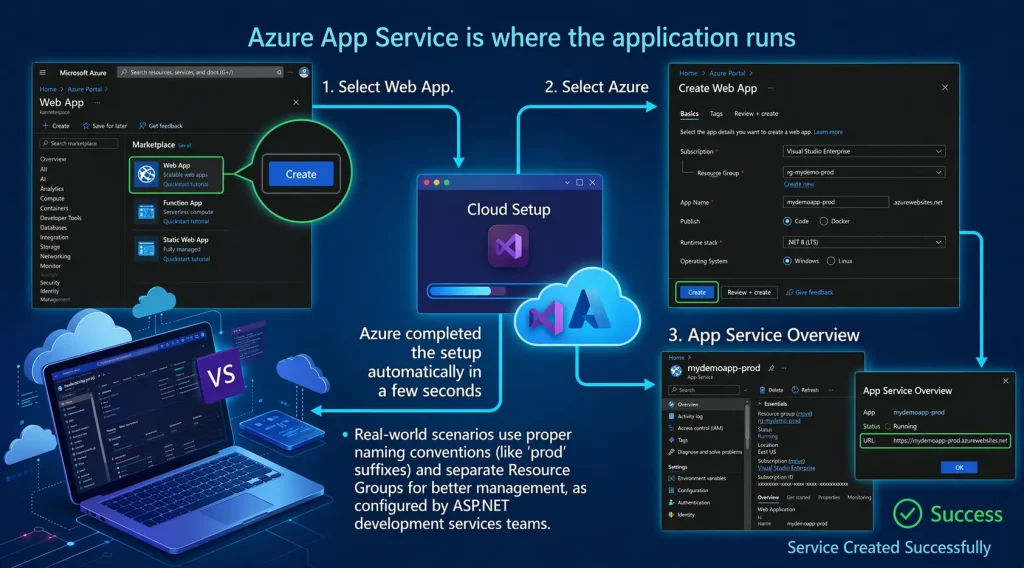
Task: Open the ellipsis beside the Create Web App title
Action: click(x=771, y=88)
